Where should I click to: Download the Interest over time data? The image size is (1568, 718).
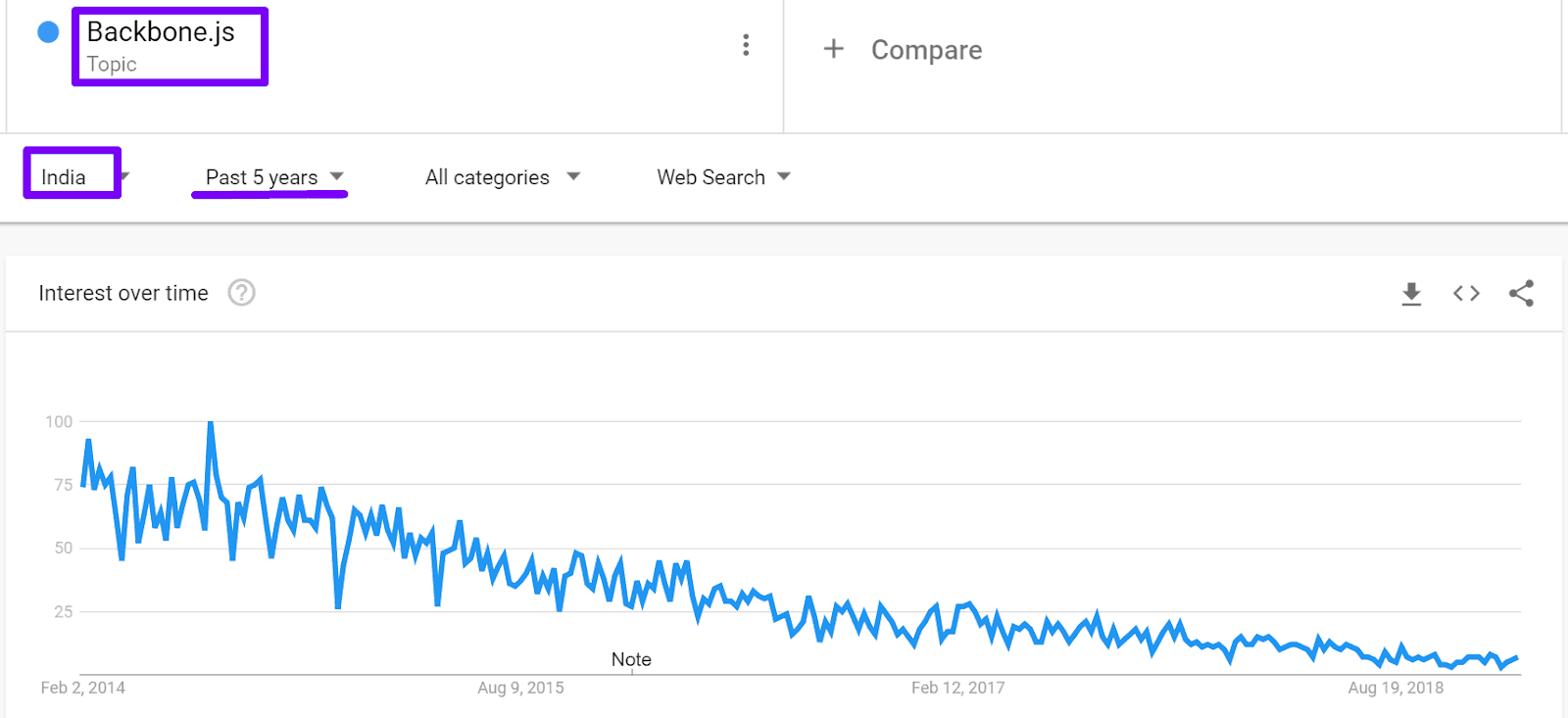point(1411,293)
